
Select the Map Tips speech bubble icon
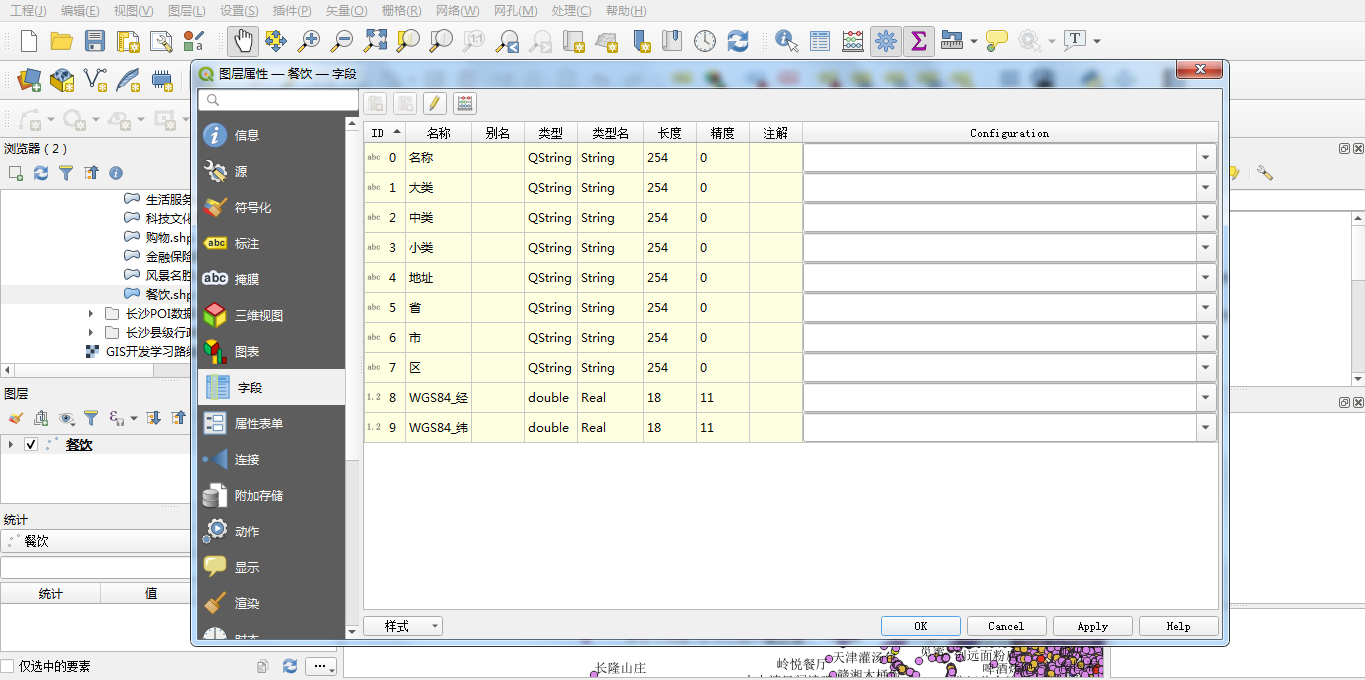point(996,41)
